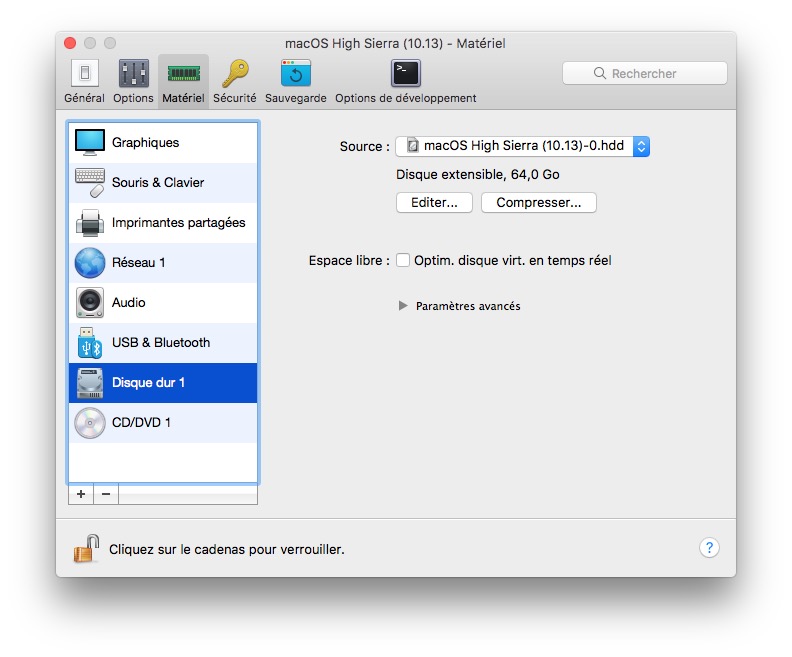792x657 pixels.
Task: Select the USB & Bluetooth icon
Action: point(90,342)
